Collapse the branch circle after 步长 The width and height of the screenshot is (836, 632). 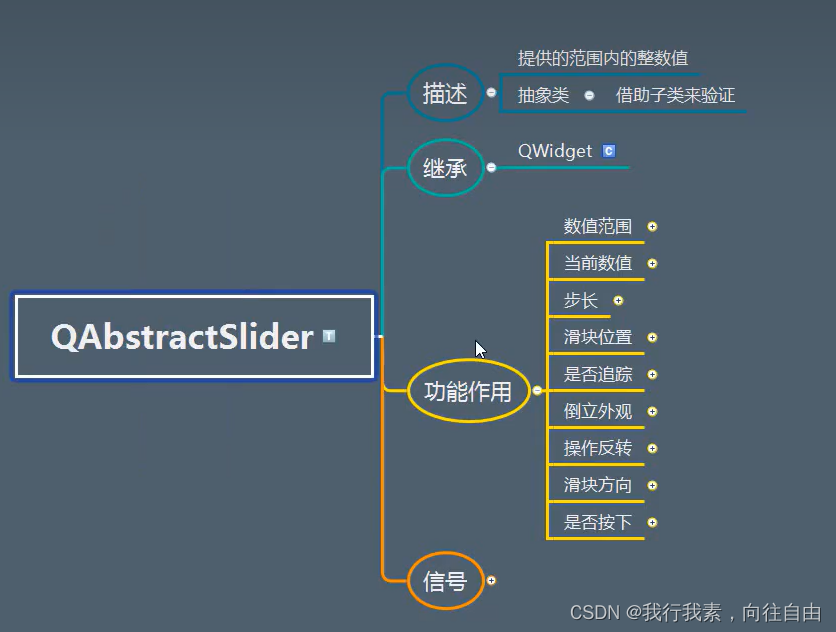pyautogui.click(x=619, y=300)
